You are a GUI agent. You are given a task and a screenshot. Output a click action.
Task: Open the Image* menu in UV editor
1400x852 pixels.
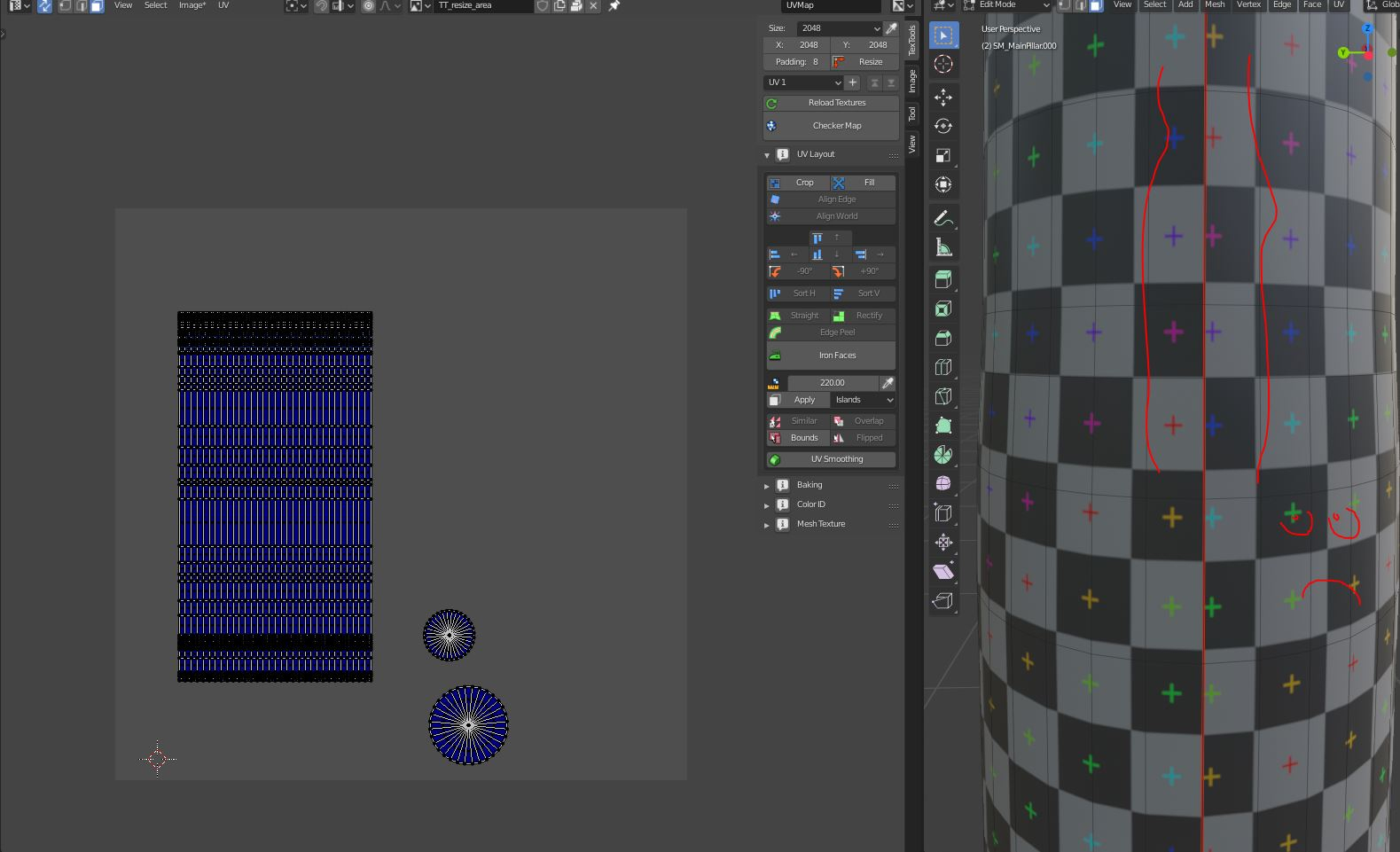[x=192, y=5]
